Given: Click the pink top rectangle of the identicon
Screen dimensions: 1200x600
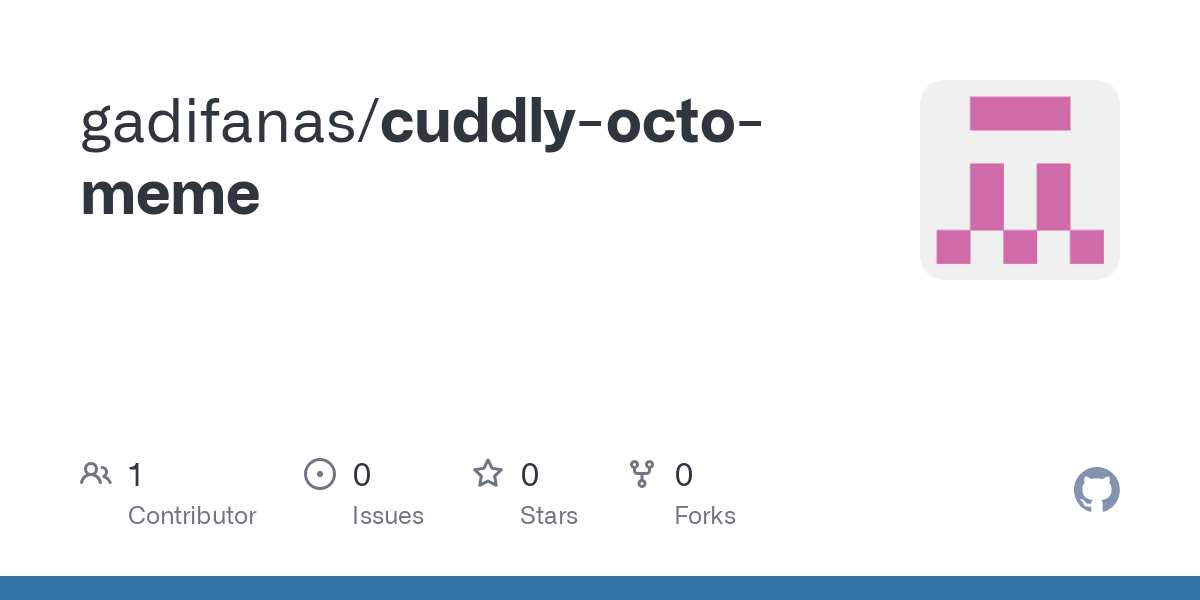Looking at the screenshot, I should tap(1020, 113).
